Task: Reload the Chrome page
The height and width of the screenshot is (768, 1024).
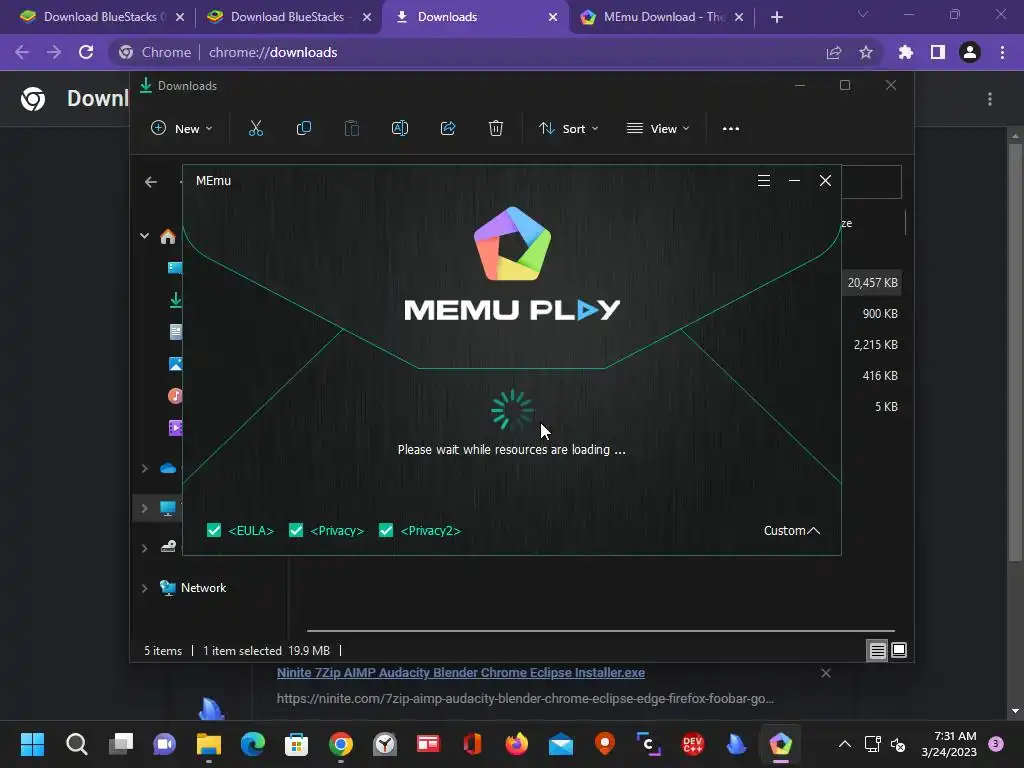Action: 86,52
